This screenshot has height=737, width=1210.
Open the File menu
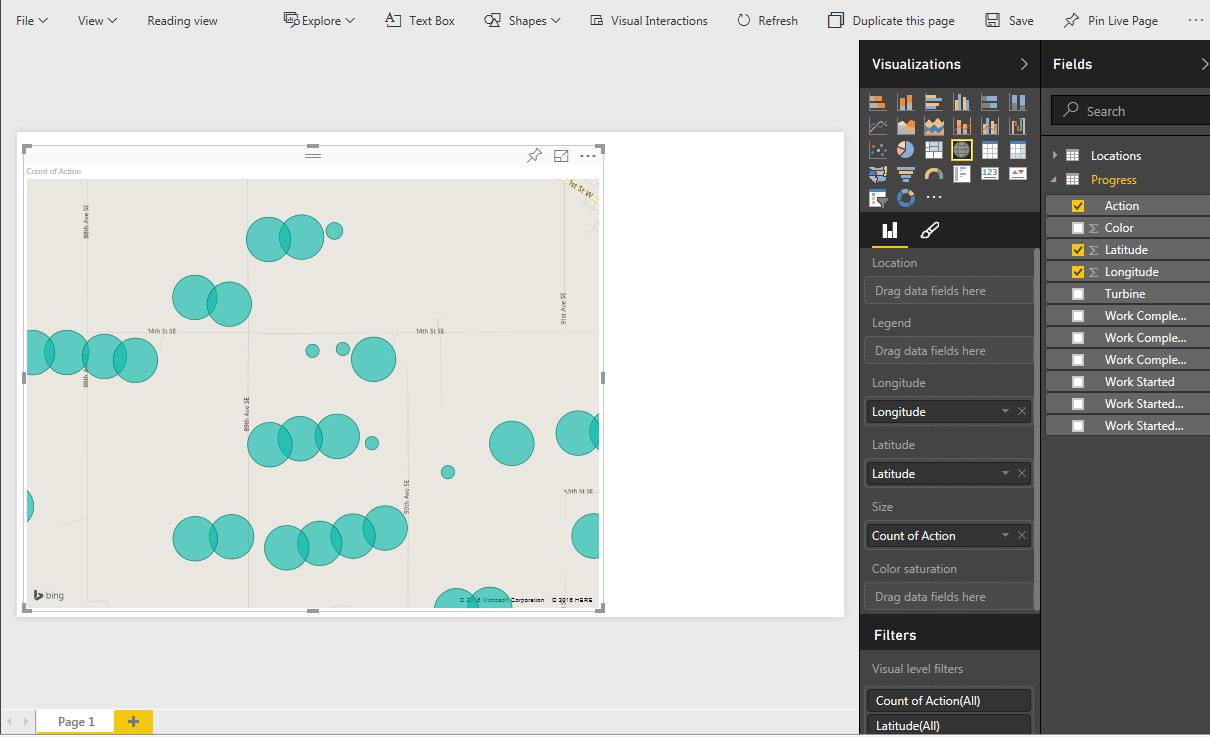[x=32, y=20]
